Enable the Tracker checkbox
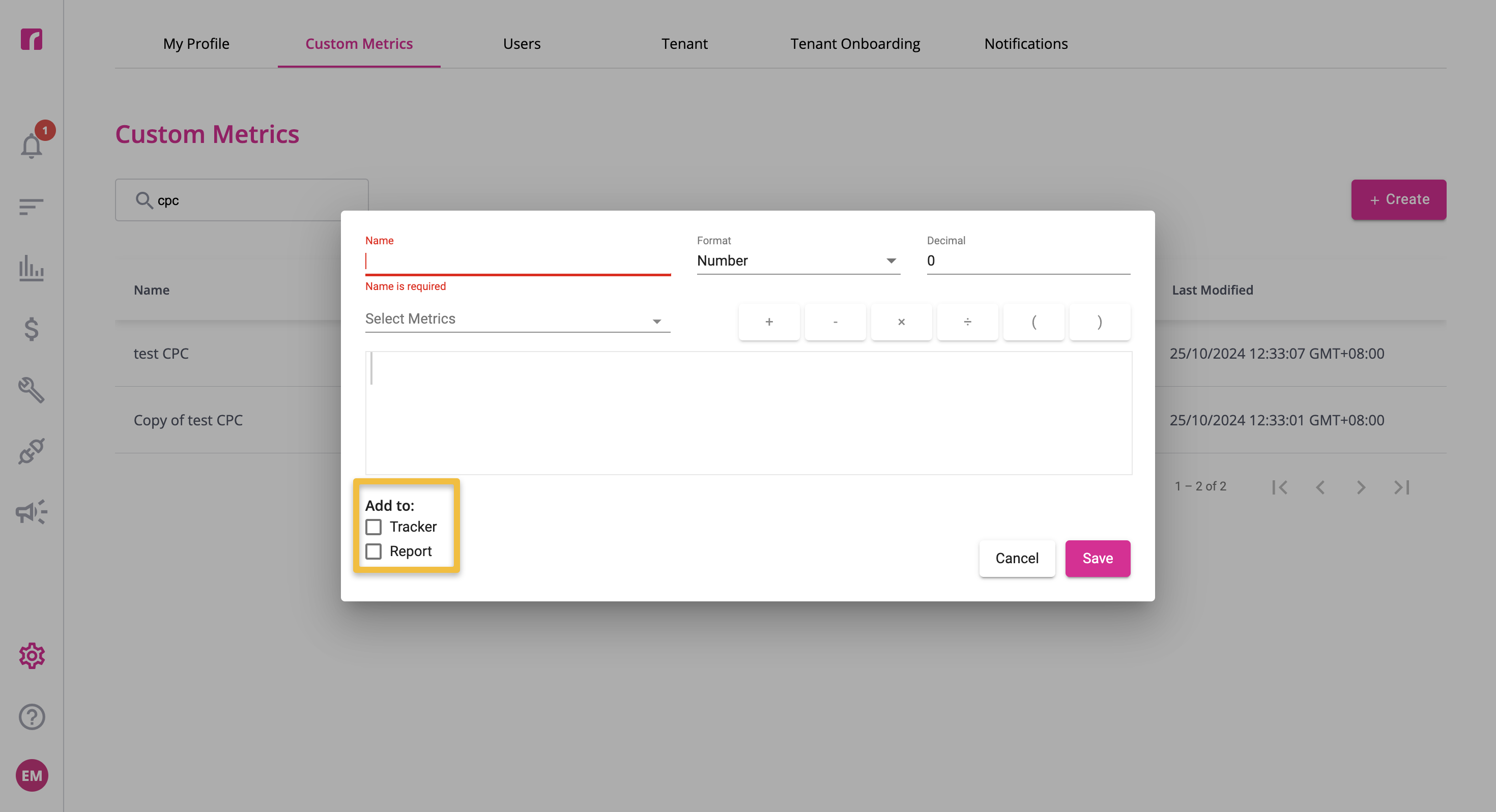 pos(373,527)
